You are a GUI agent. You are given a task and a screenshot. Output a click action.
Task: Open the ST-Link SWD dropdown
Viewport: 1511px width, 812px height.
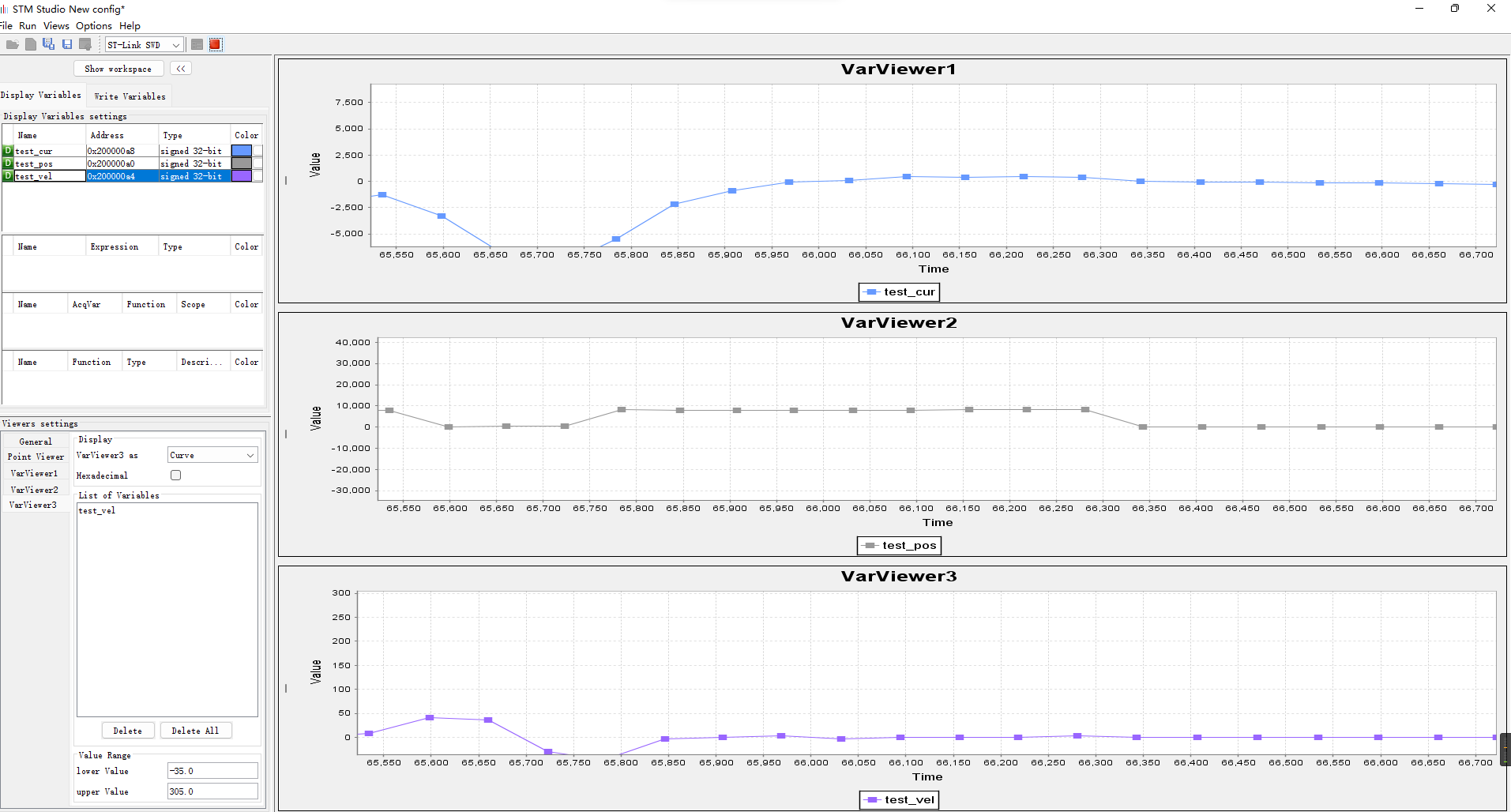(145, 45)
